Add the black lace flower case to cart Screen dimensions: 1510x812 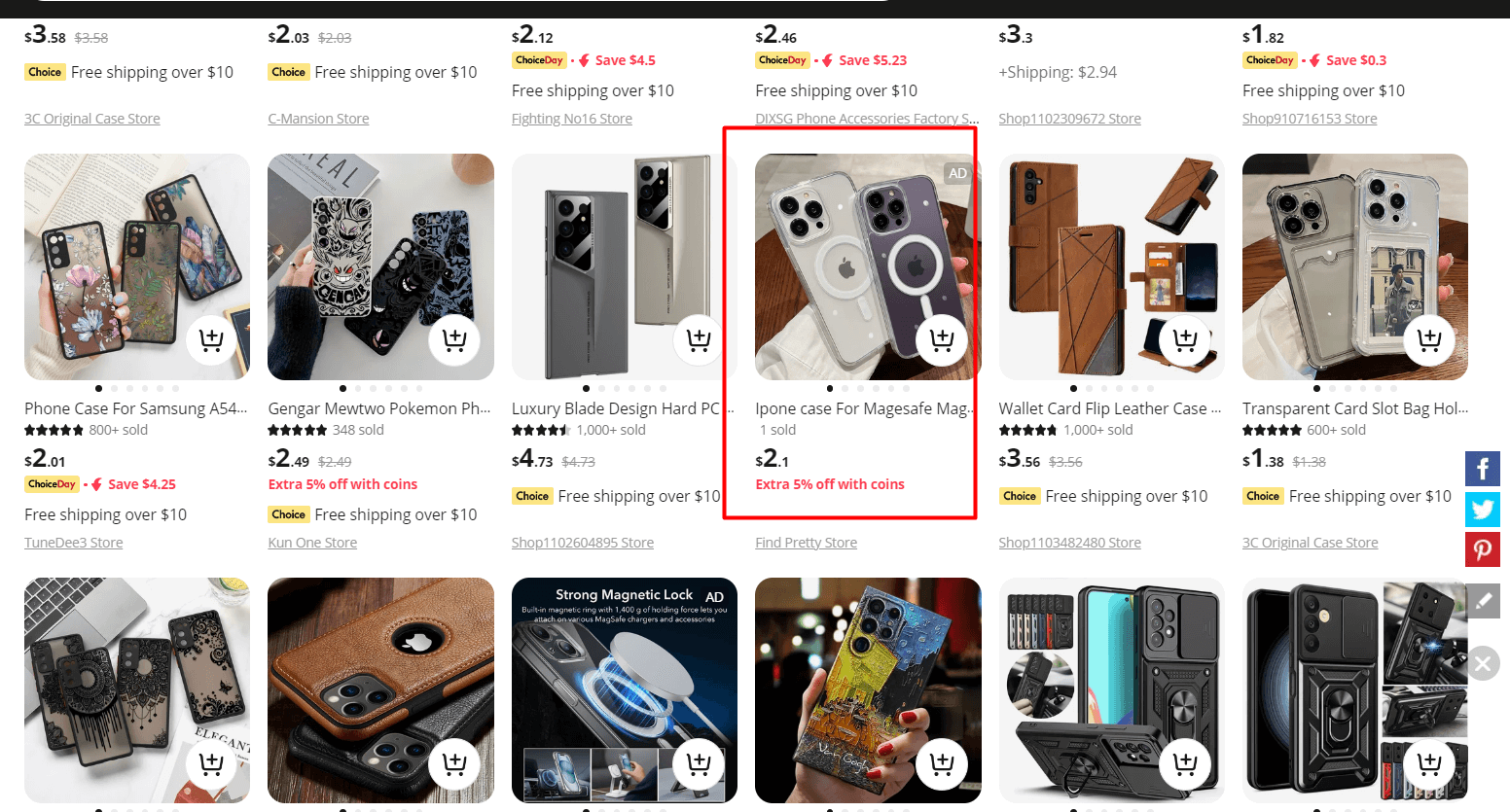coord(211,763)
